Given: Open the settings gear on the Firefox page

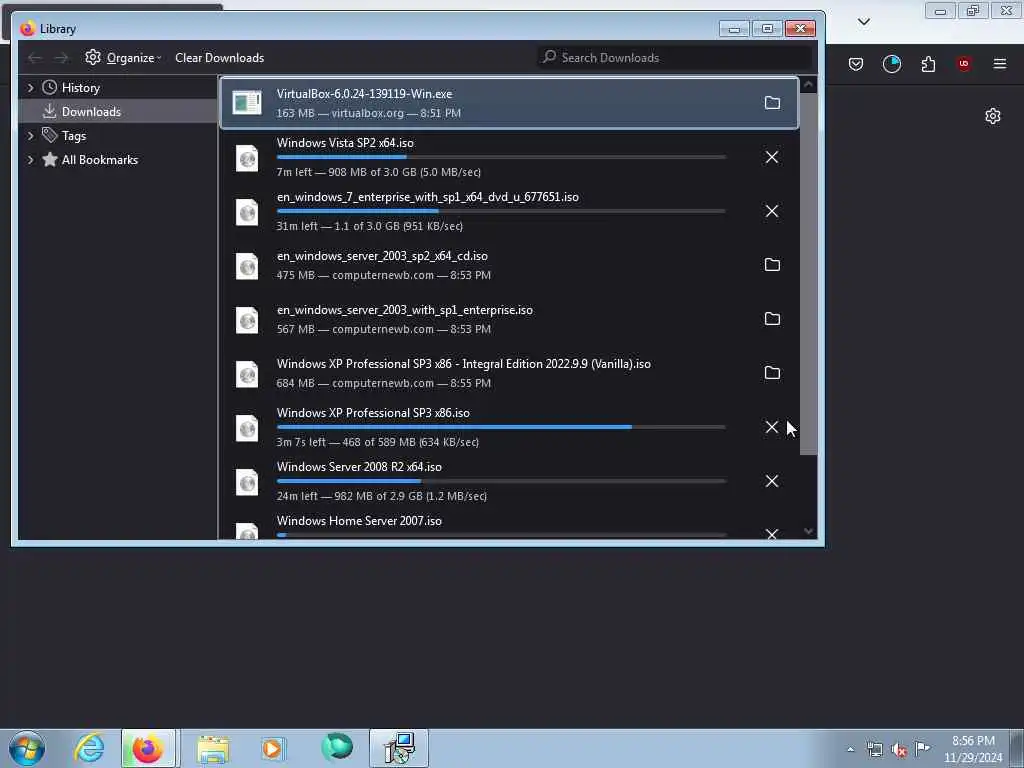Looking at the screenshot, I should point(993,116).
